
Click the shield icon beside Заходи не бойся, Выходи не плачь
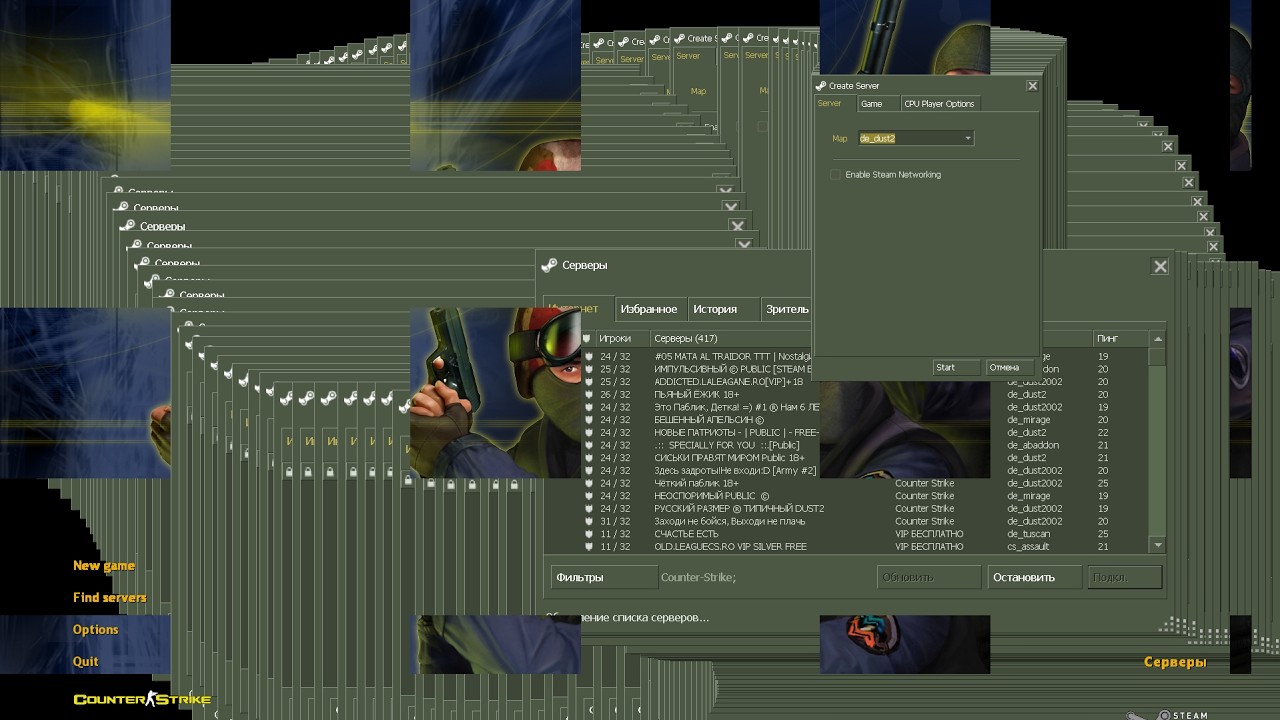589,521
